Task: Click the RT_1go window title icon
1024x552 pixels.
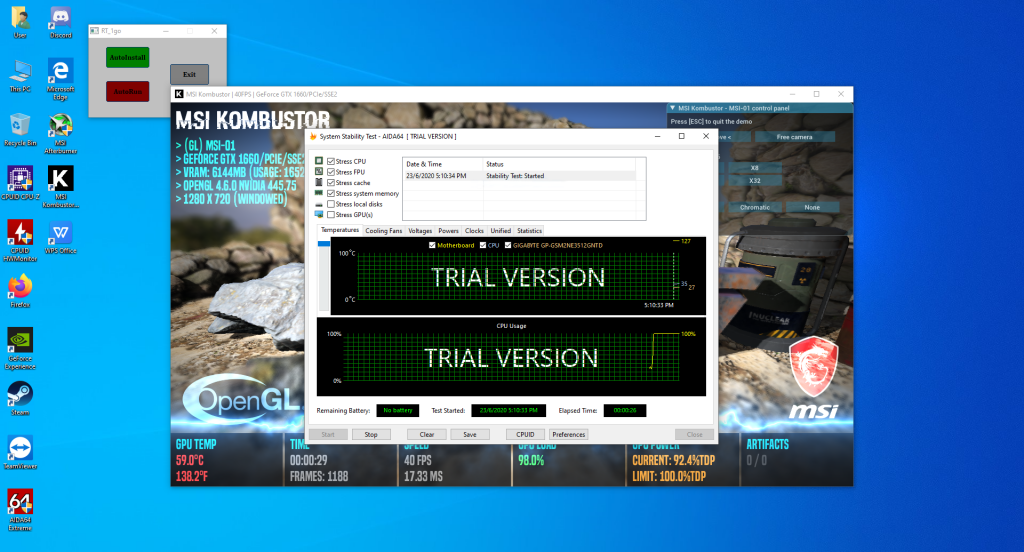Action: pos(95,31)
